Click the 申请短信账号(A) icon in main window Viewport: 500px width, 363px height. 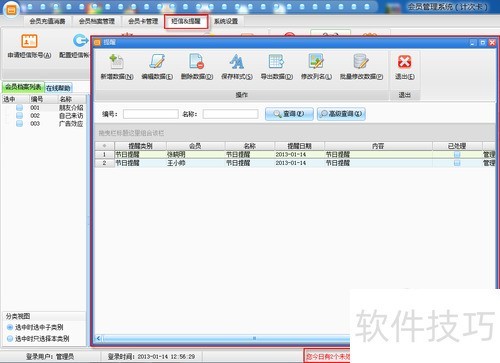tap(29, 41)
